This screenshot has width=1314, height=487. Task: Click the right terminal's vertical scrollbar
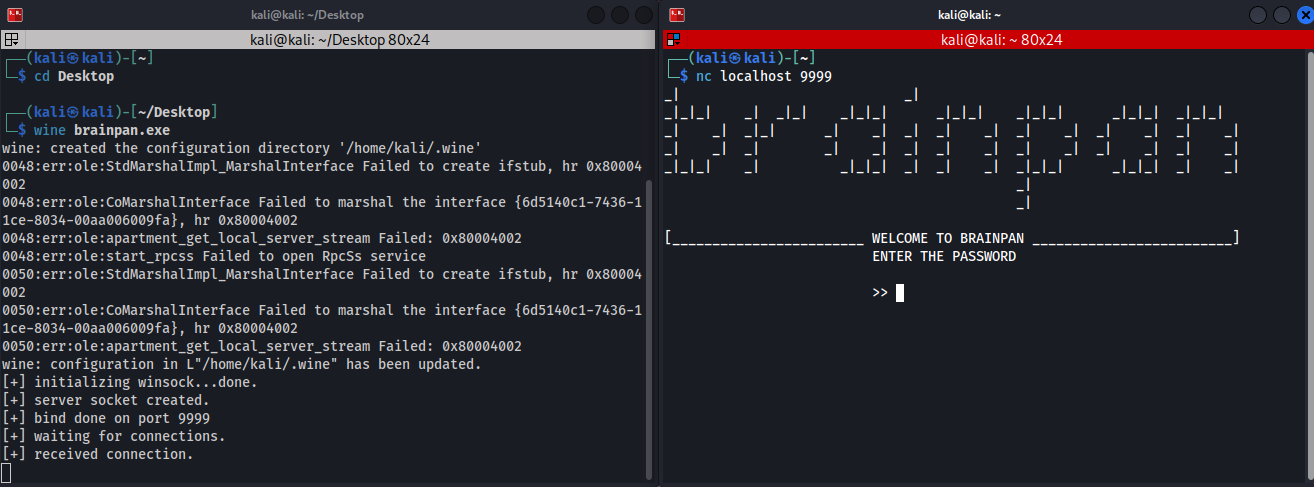[1310, 260]
